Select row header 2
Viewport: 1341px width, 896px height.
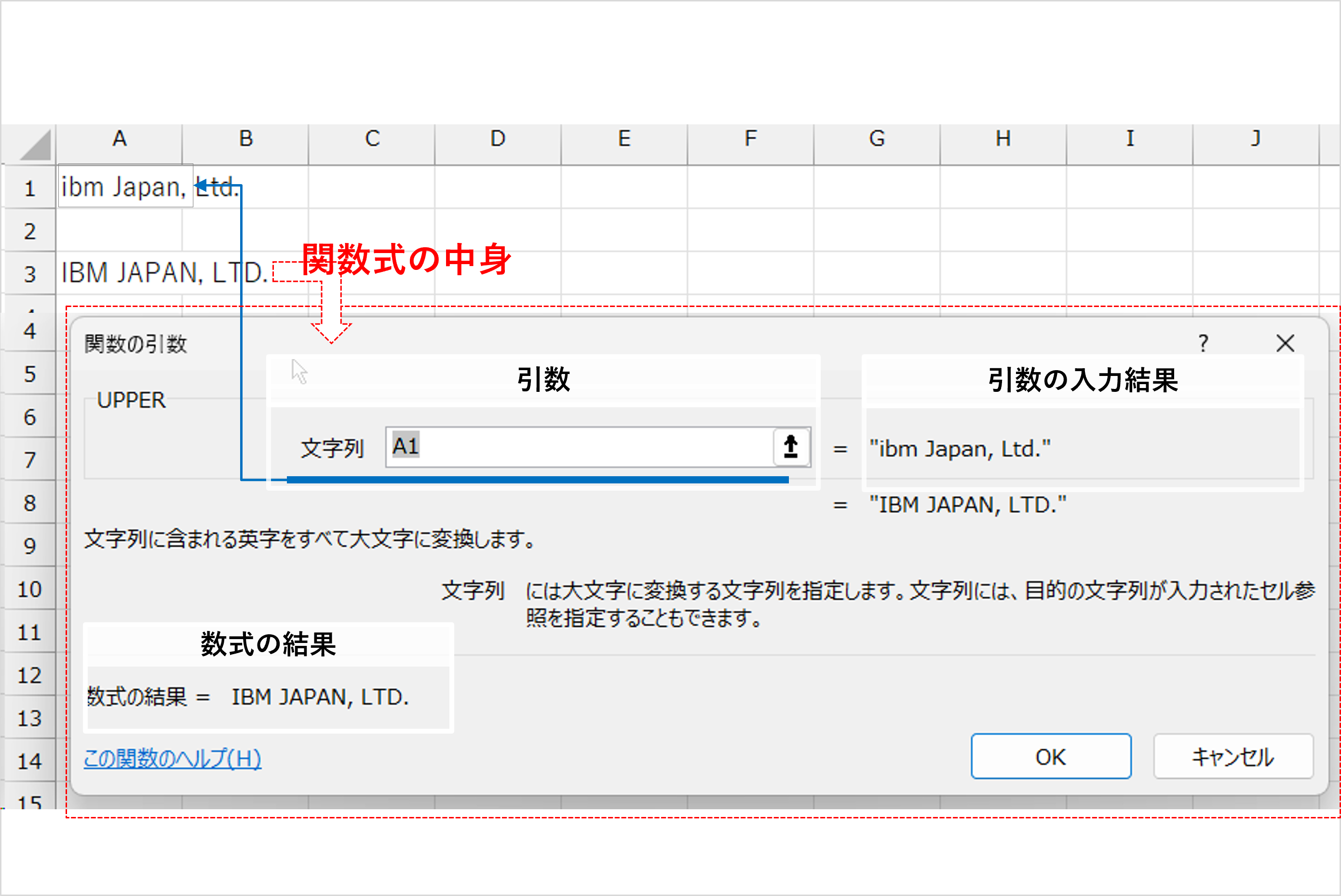[30, 230]
